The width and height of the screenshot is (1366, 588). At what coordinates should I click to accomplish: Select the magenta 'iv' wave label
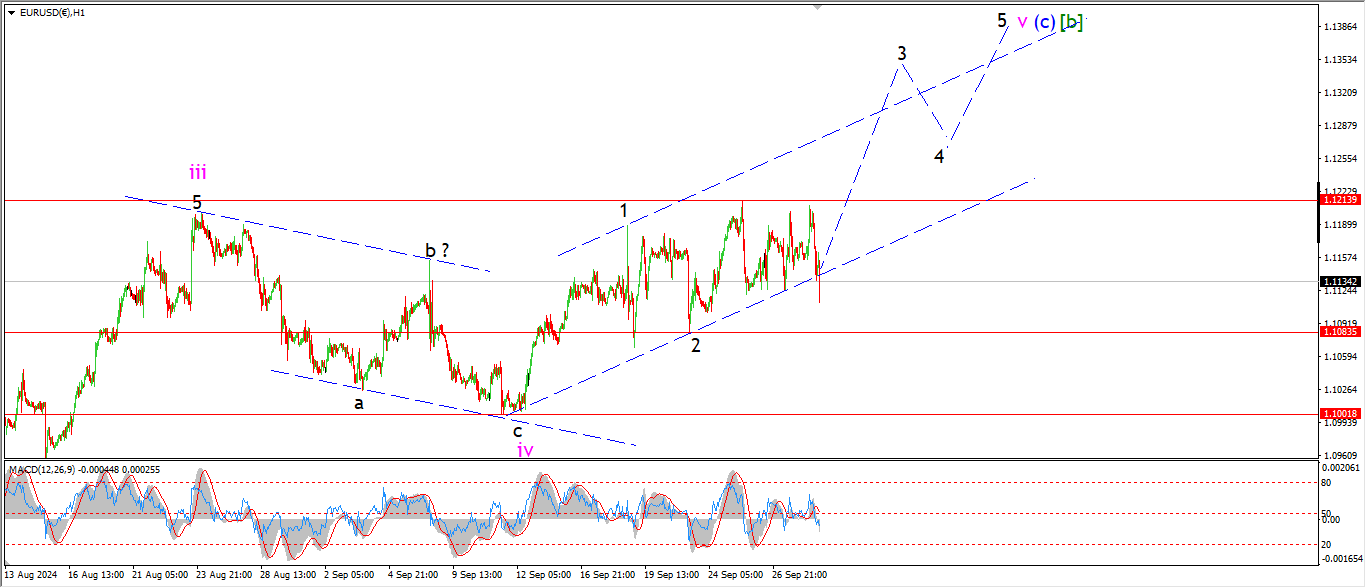tap(525, 450)
